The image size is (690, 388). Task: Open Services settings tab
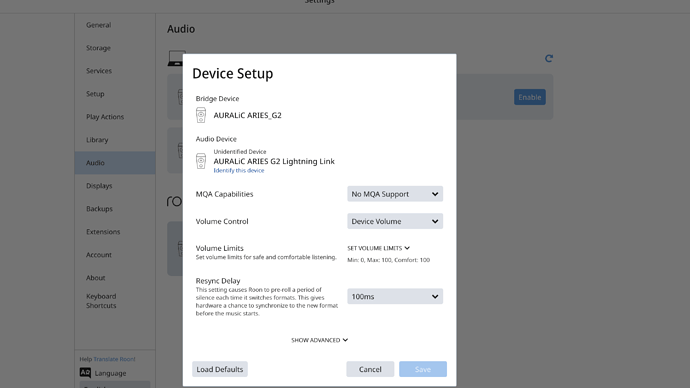pos(115,71)
